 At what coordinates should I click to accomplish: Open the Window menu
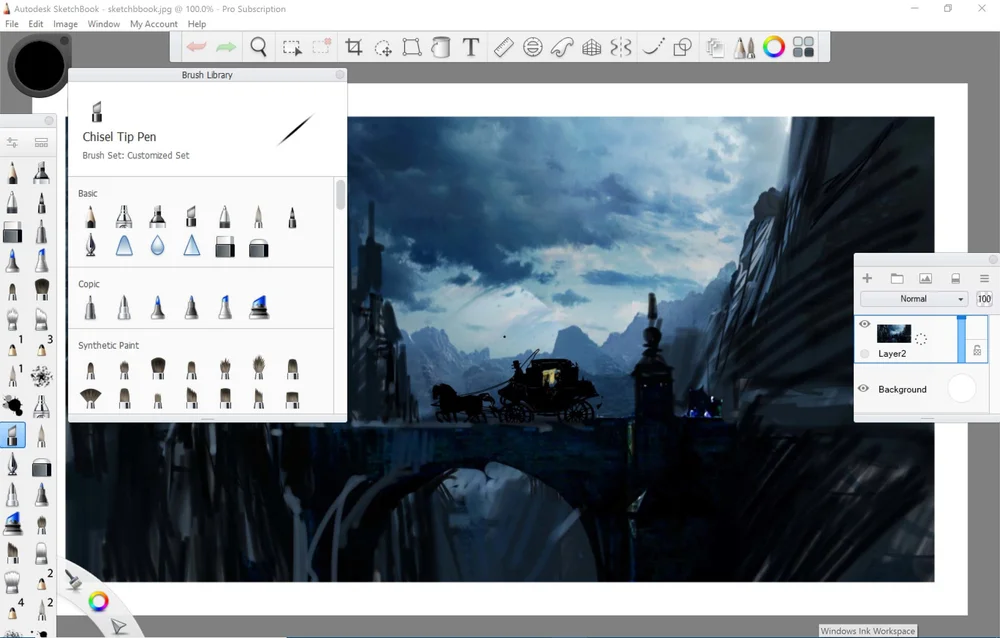click(103, 23)
